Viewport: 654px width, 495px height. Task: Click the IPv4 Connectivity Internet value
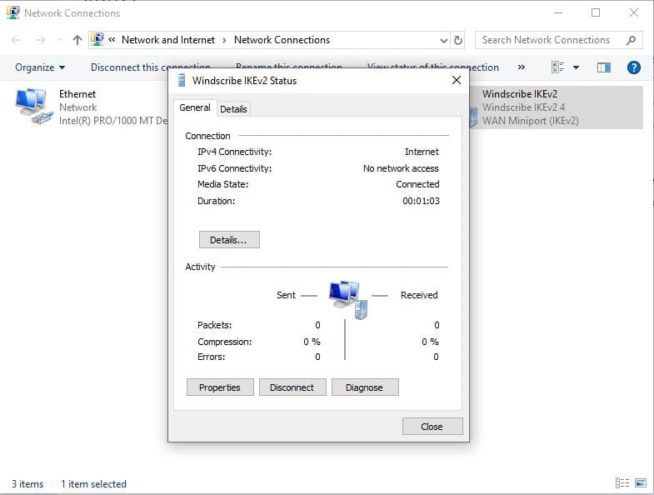(422, 152)
